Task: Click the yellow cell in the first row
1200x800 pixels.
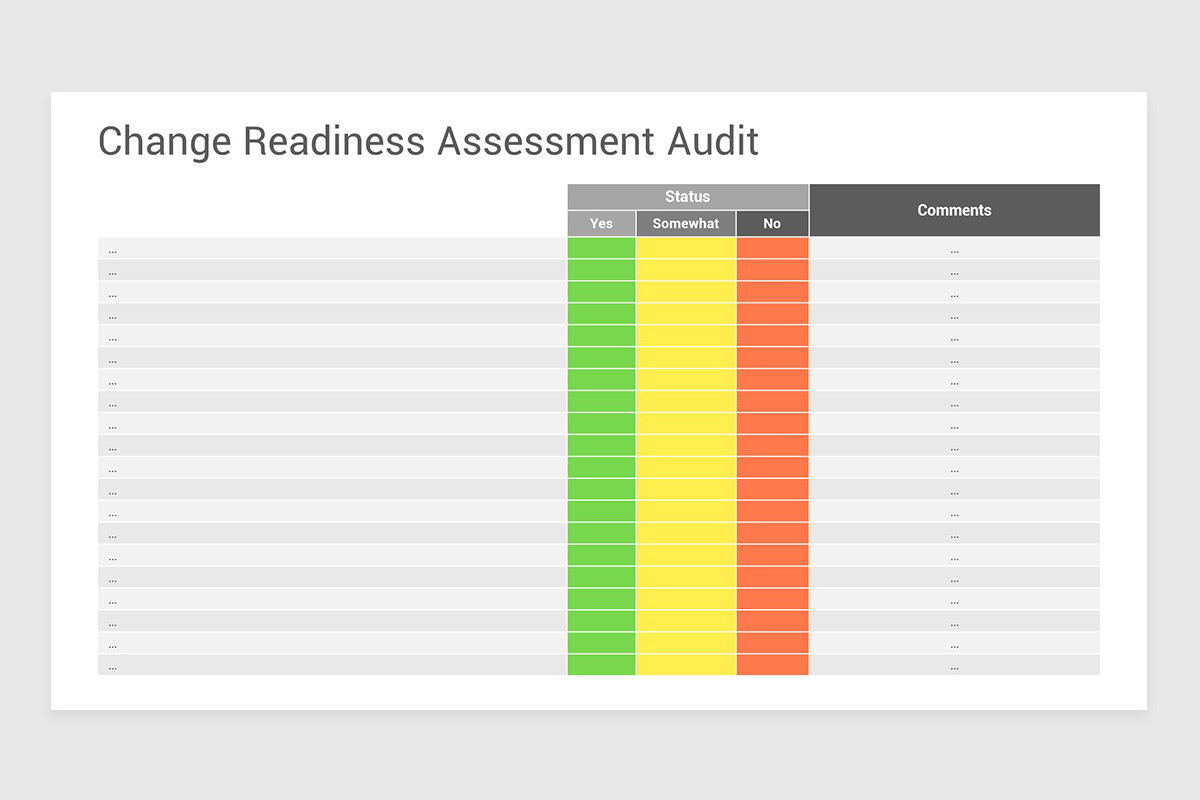Action: click(x=686, y=246)
